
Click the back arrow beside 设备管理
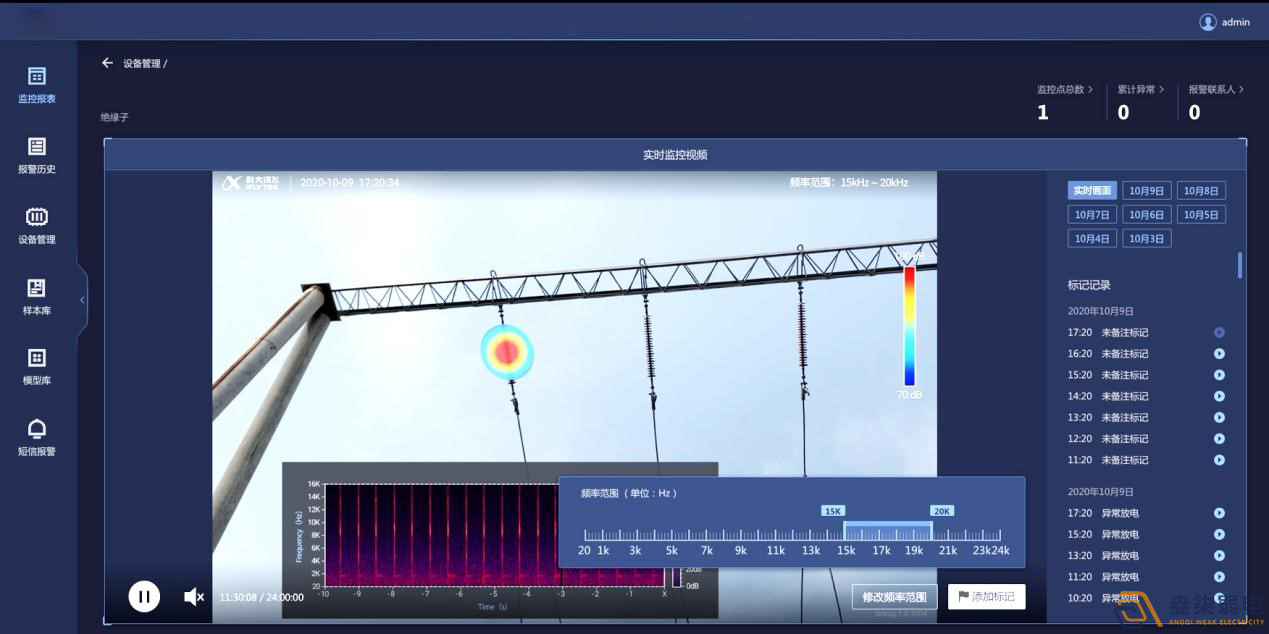108,63
